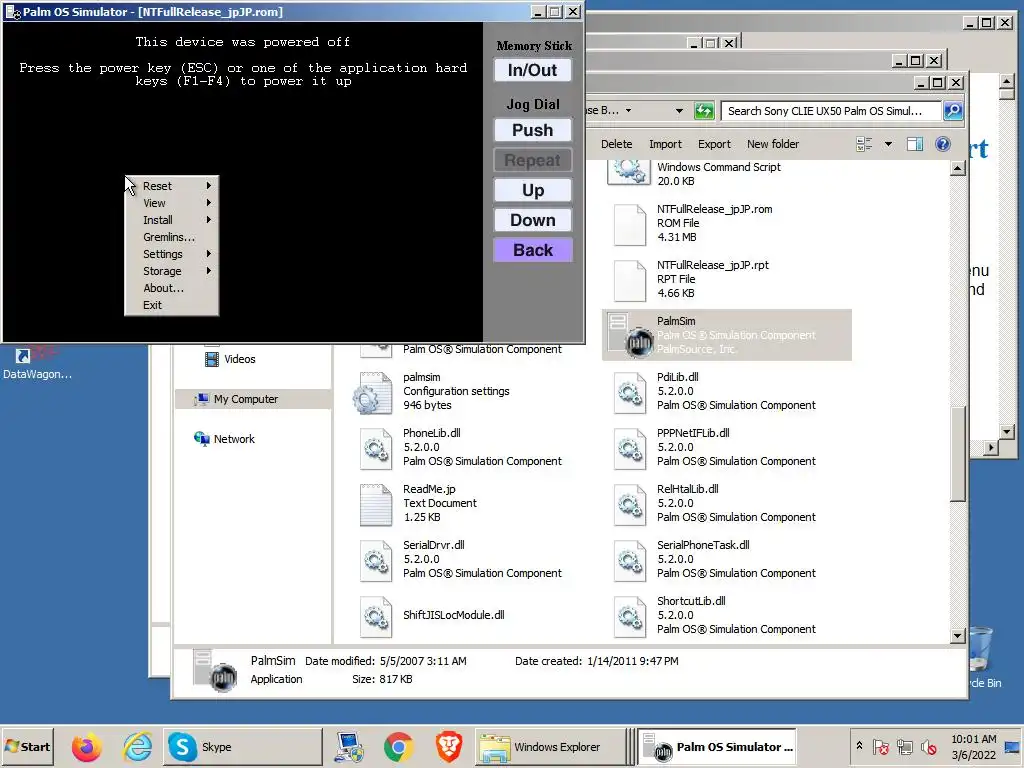Image resolution: width=1024 pixels, height=768 pixels.
Task: Select the ShortcutLib.dll file icon
Action: (630, 616)
